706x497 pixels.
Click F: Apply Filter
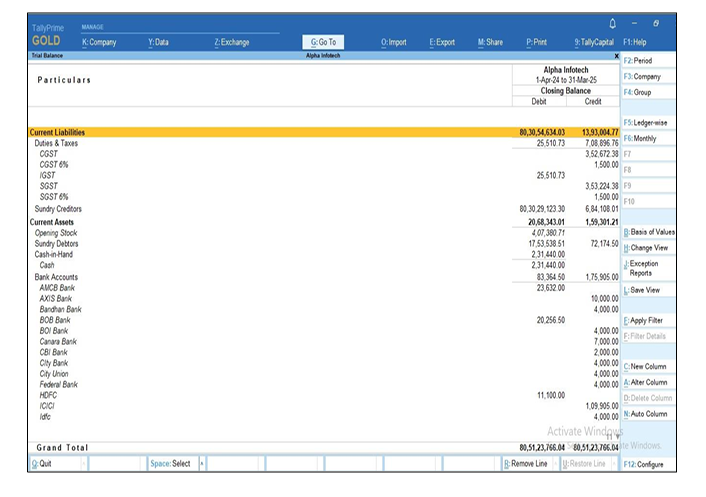[x=648, y=321]
